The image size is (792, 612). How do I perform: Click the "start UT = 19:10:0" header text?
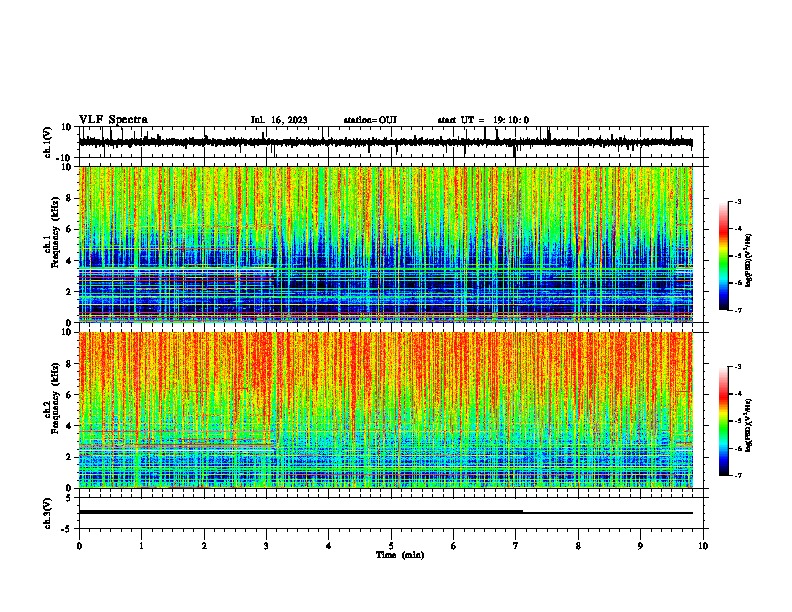[483, 120]
